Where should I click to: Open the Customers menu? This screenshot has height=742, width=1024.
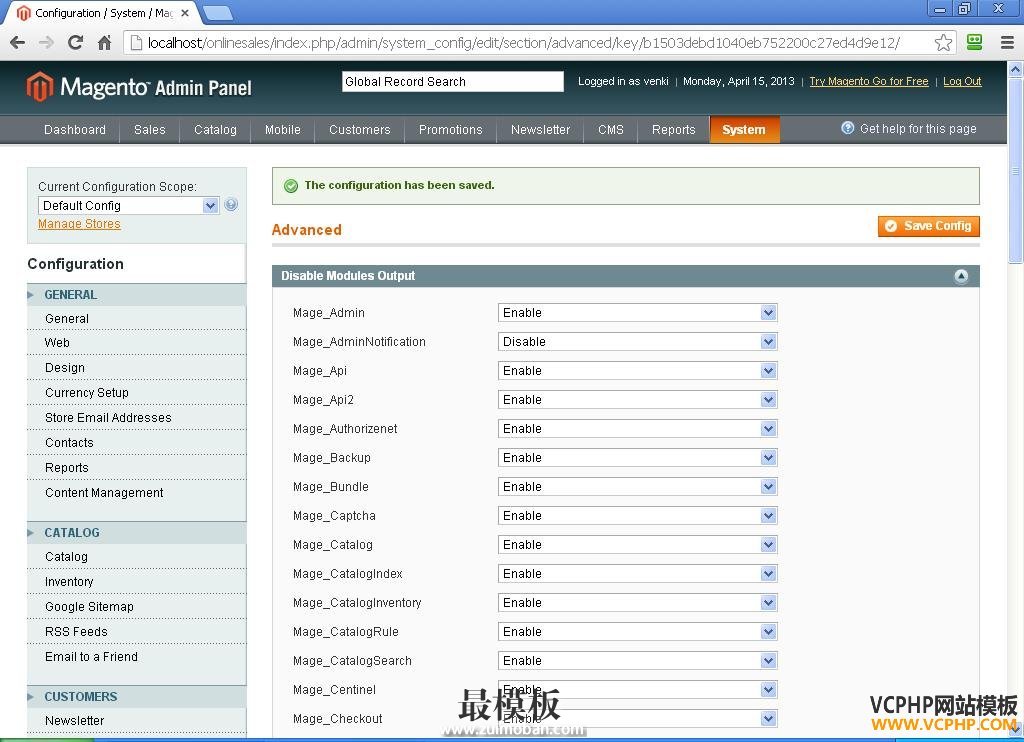(x=360, y=129)
